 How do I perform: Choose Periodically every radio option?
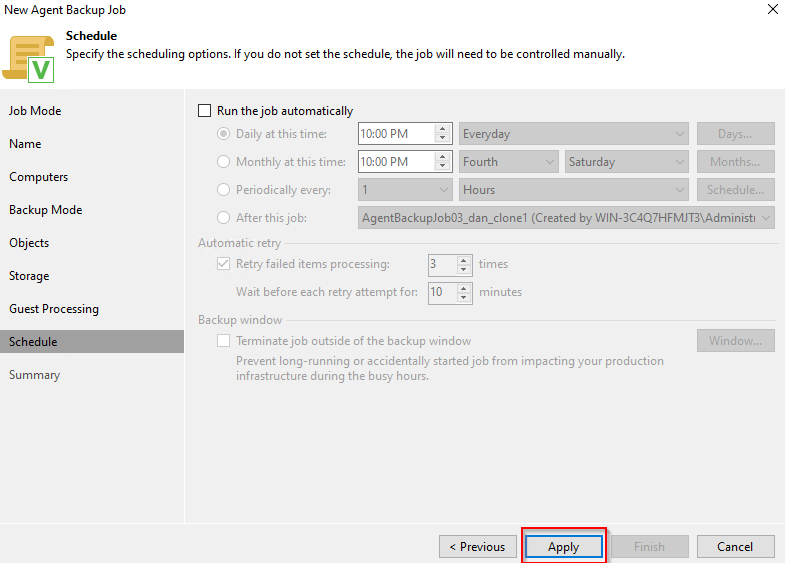pyautogui.click(x=223, y=190)
